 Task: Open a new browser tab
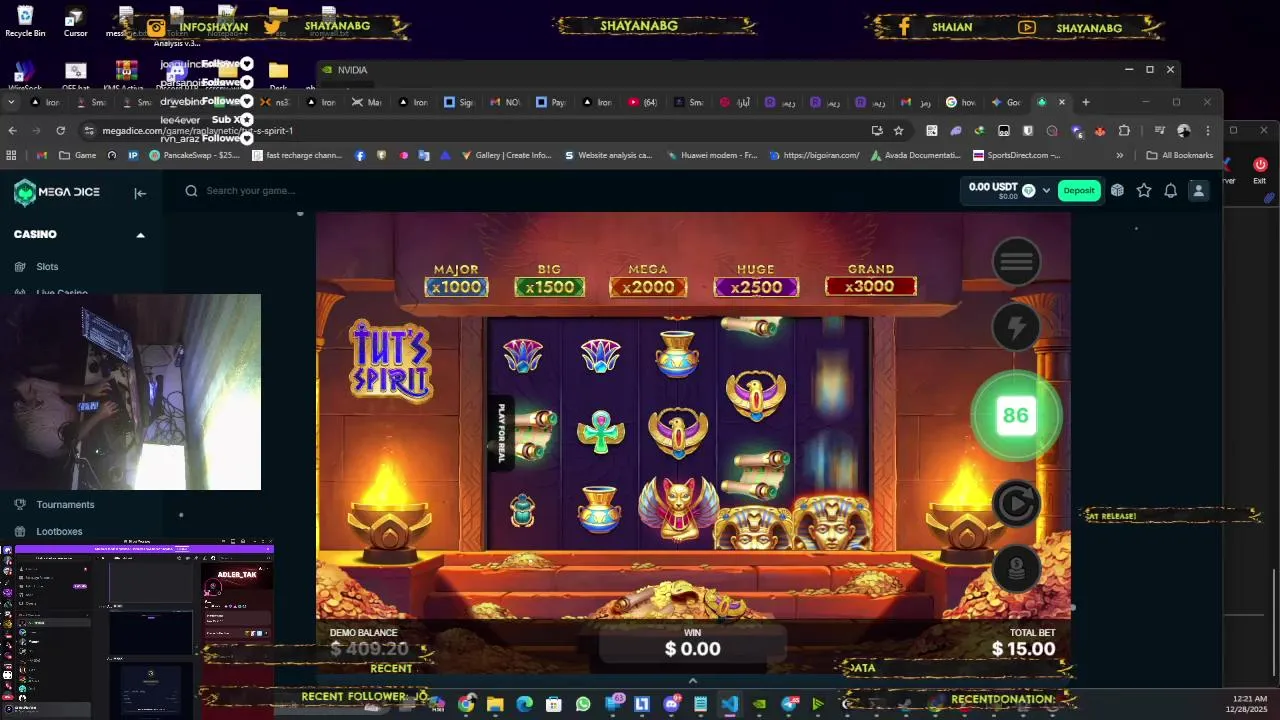coord(1086,102)
